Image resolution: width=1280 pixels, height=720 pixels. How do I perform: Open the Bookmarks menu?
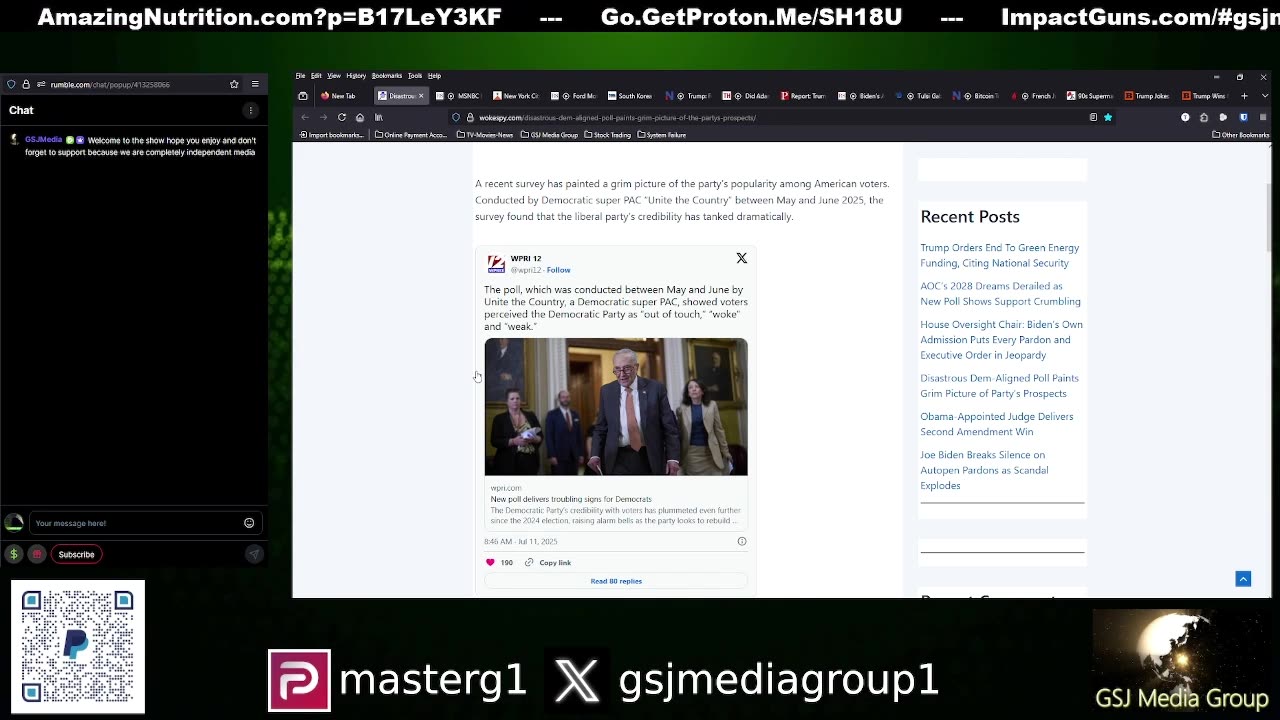click(x=387, y=76)
